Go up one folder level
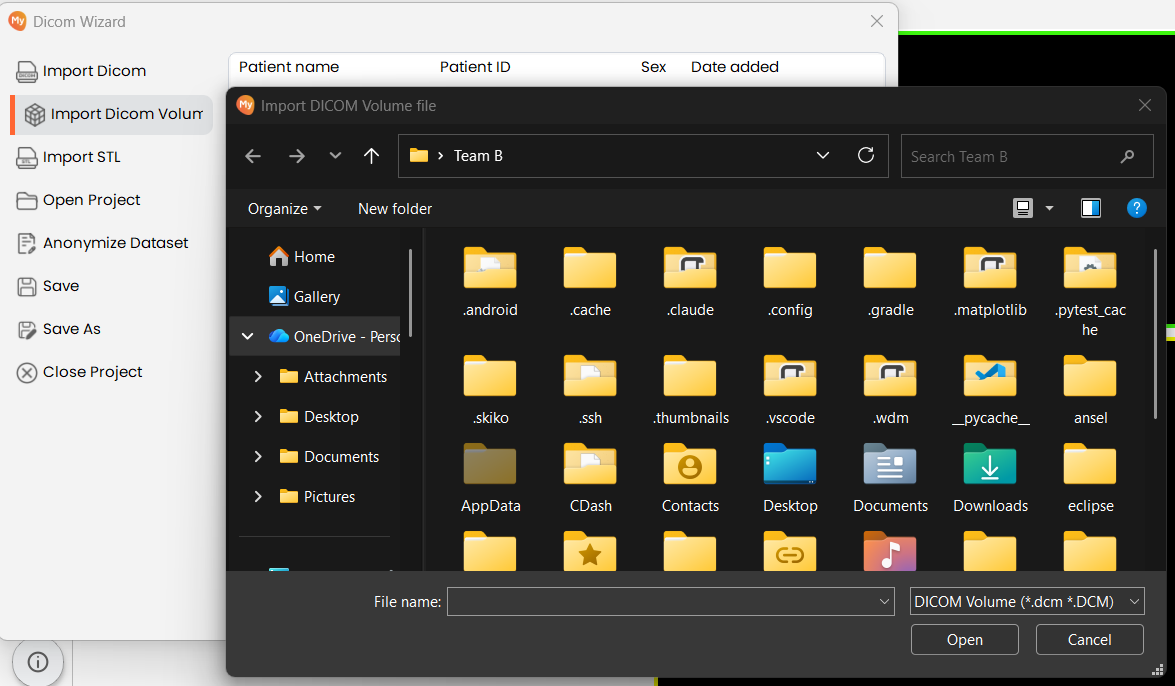The width and height of the screenshot is (1175, 686). [371, 156]
